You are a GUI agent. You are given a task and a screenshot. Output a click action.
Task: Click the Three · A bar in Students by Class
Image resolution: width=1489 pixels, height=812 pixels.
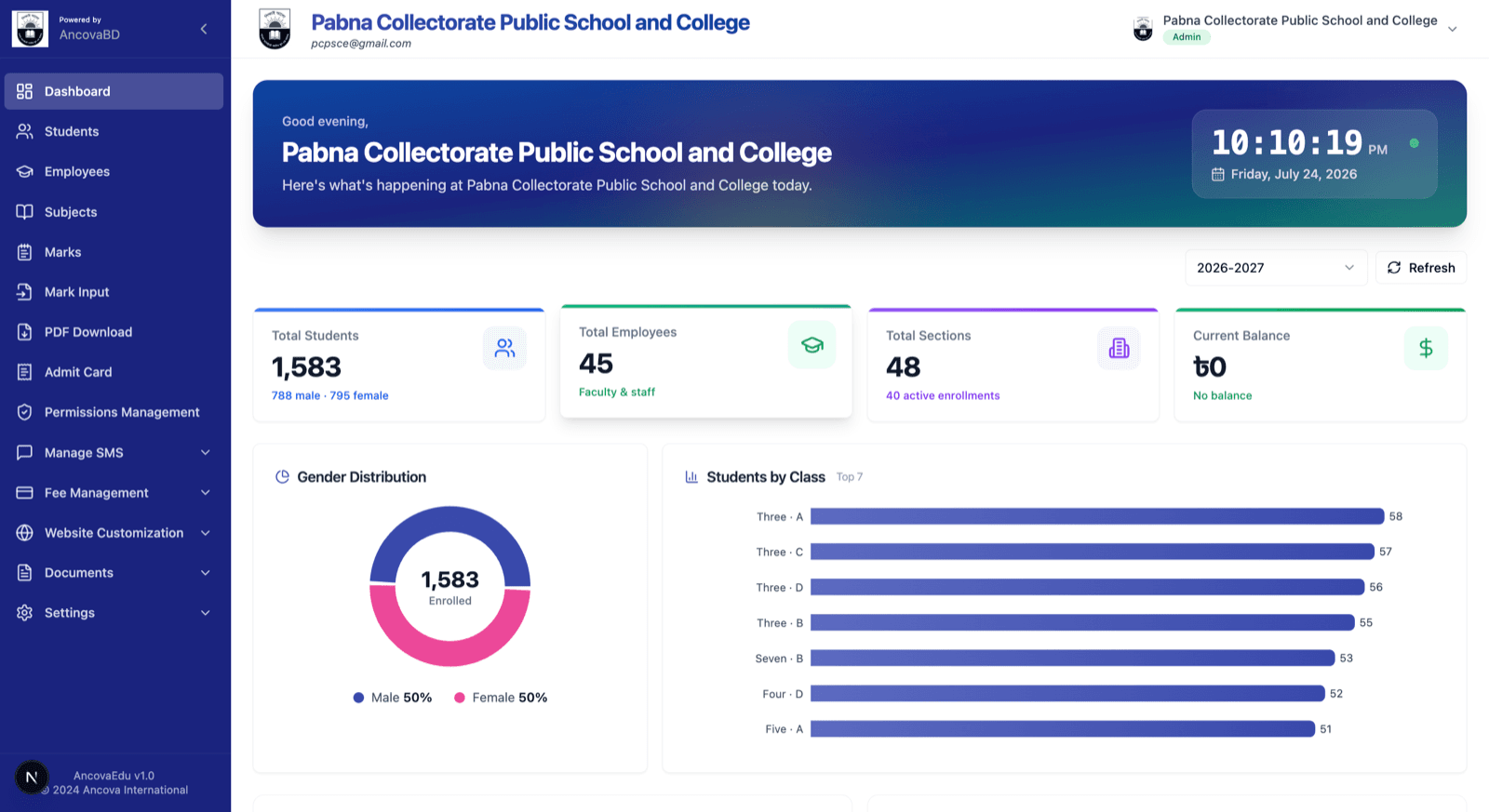click(1097, 516)
